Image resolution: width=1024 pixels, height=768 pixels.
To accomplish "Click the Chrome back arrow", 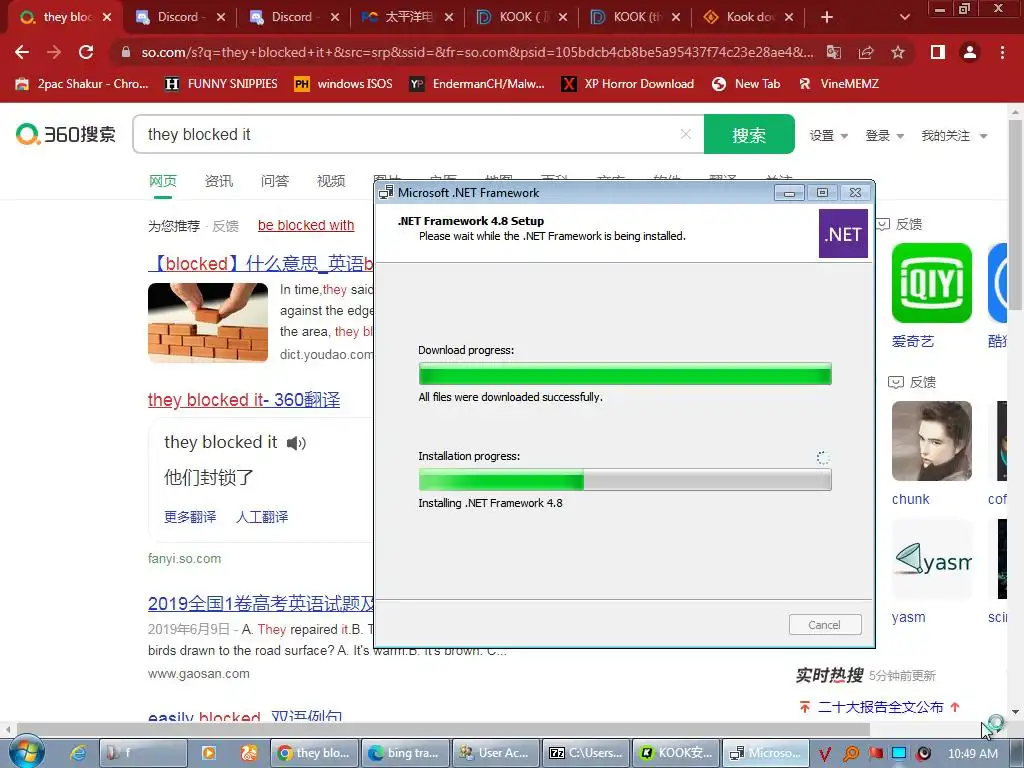I will pos(22,52).
